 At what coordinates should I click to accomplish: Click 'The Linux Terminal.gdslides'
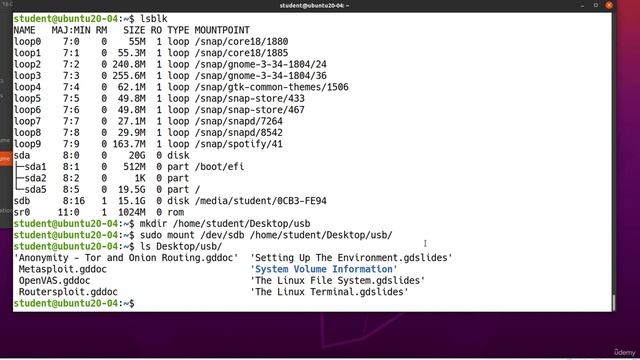point(329,292)
